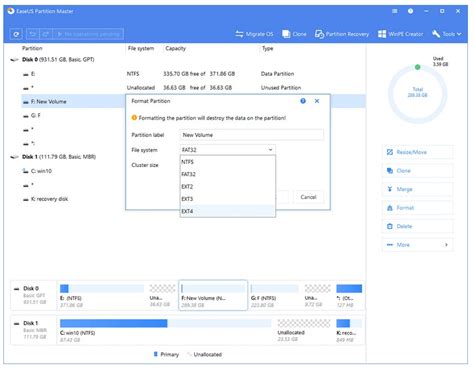The width and height of the screenshot is (474, 369).
Task: Click Clone in right operations panel
Action: tap(417, 171)
